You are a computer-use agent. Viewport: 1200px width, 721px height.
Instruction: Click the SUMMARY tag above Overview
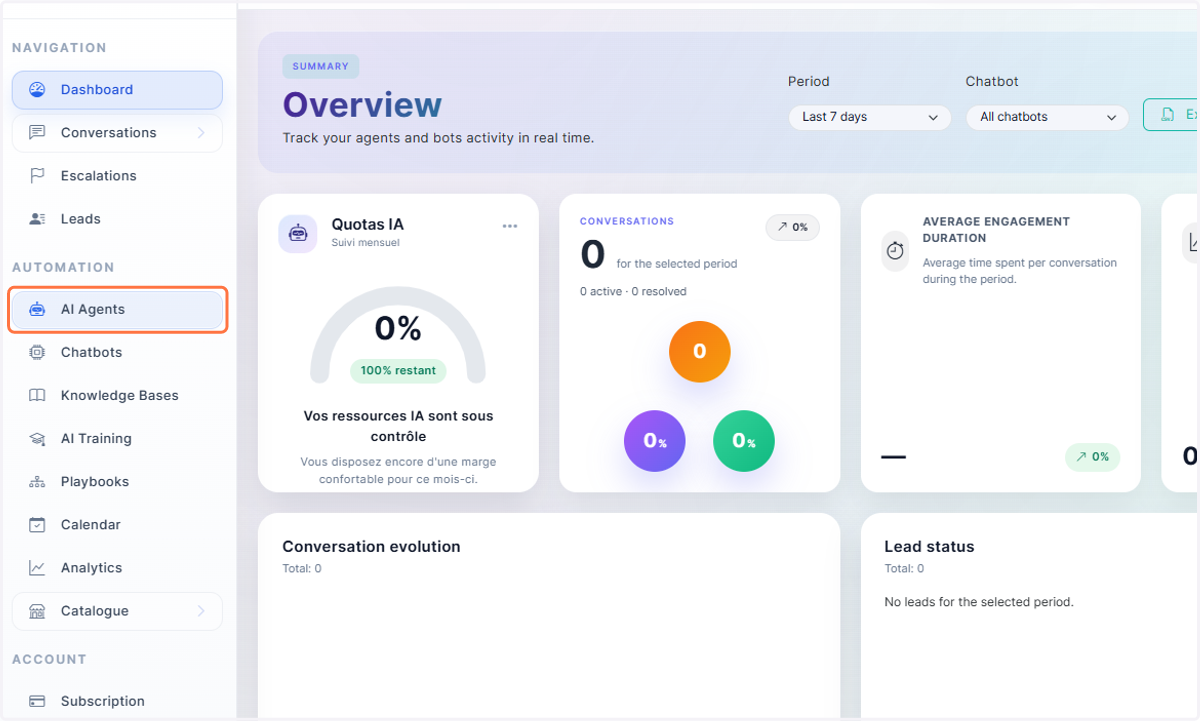click(x=321, y=66)
